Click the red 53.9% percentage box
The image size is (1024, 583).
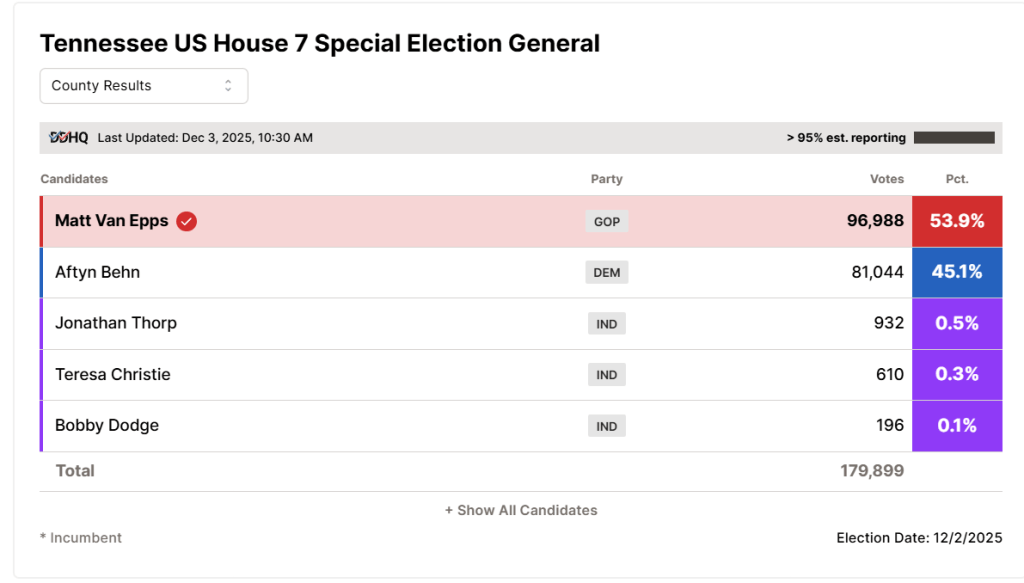pos(957,221)
